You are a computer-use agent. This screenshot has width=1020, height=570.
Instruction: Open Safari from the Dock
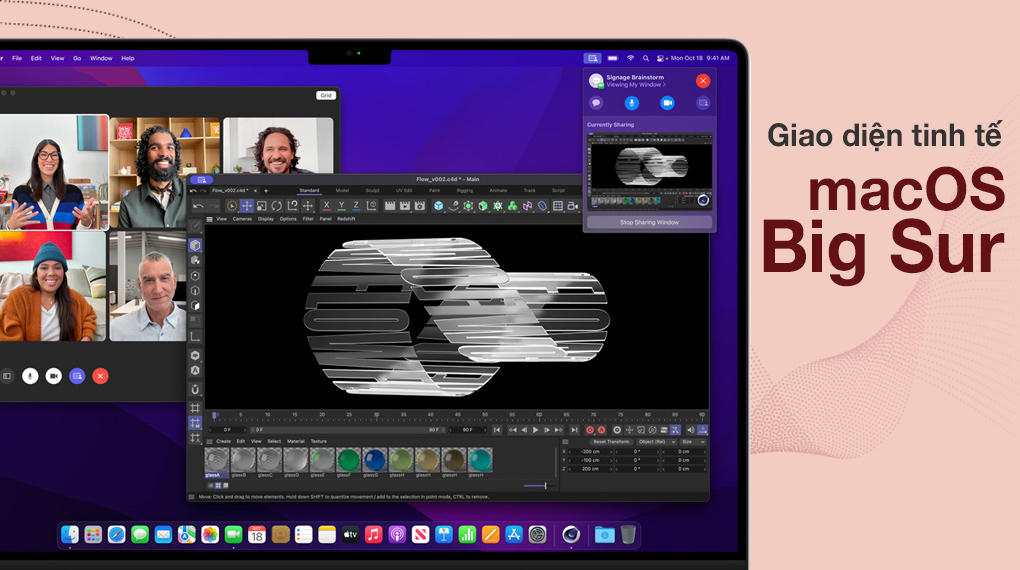[116, 535]
